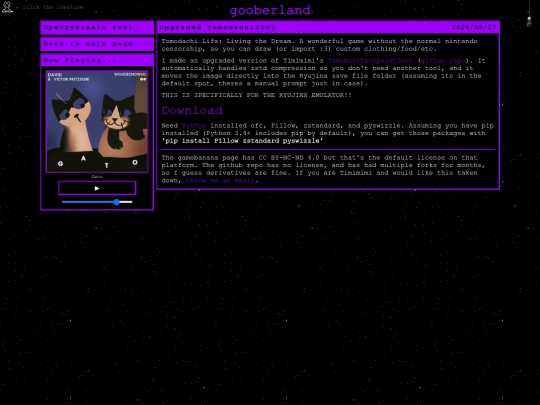The width and height of the screenshot is (540, 405).
Task: Click the Download heading
Action: pyautogui.click(x=192, y=110)
